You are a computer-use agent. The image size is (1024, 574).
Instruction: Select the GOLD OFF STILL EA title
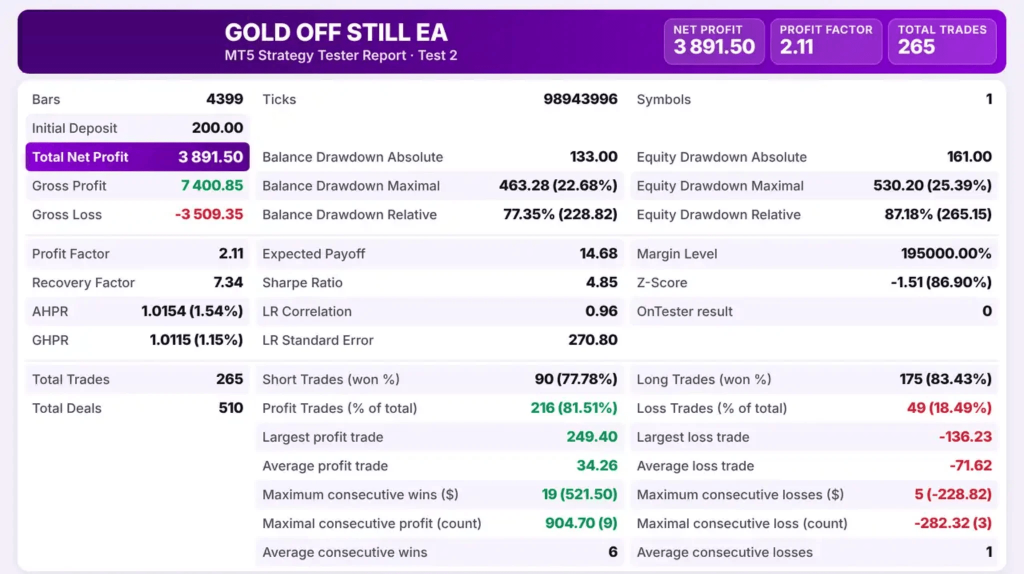pyautogui.click(x=336, y=32)
